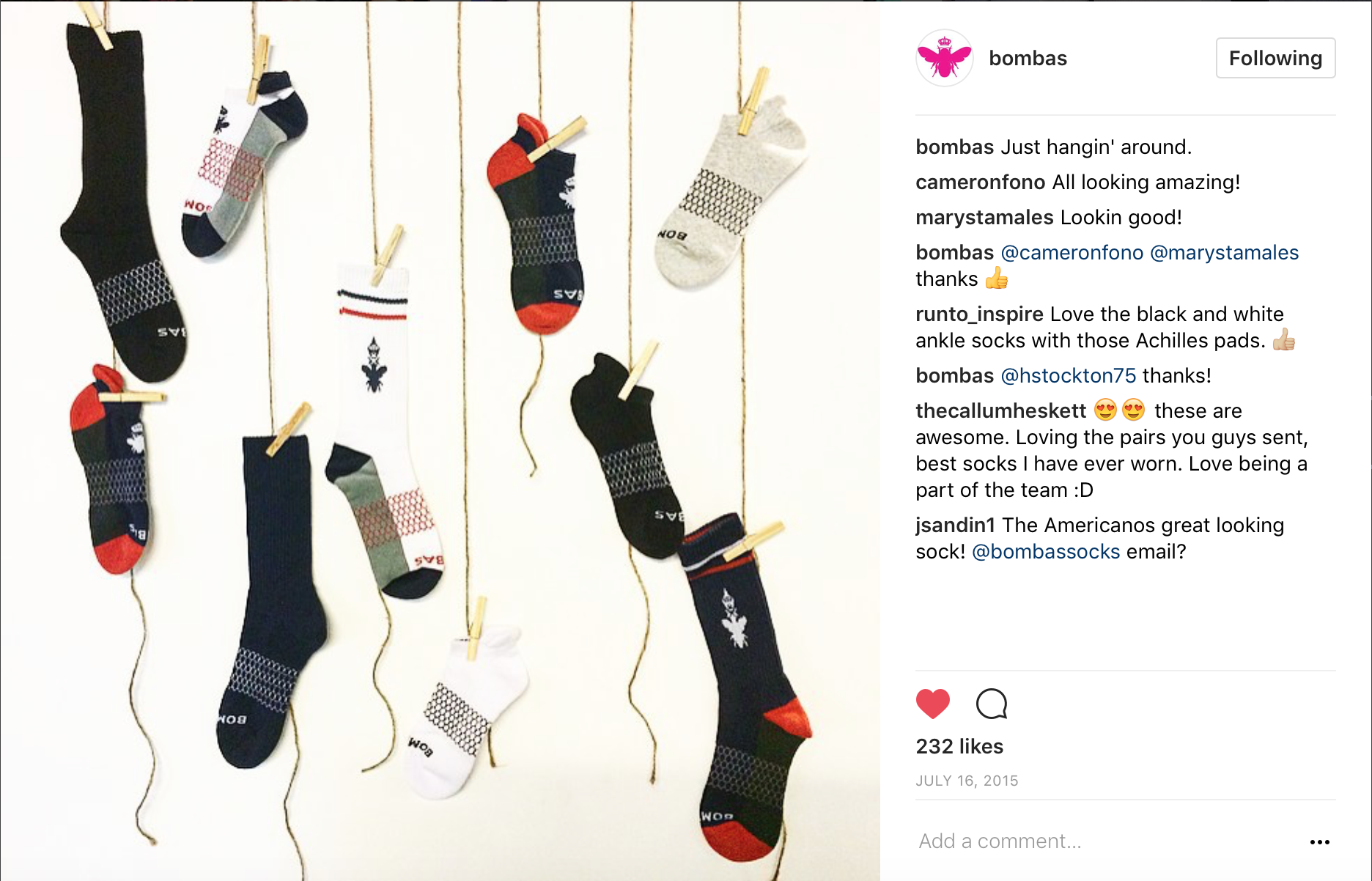
Task: Click the hanging socks post photo
Action: click(440, 440)
